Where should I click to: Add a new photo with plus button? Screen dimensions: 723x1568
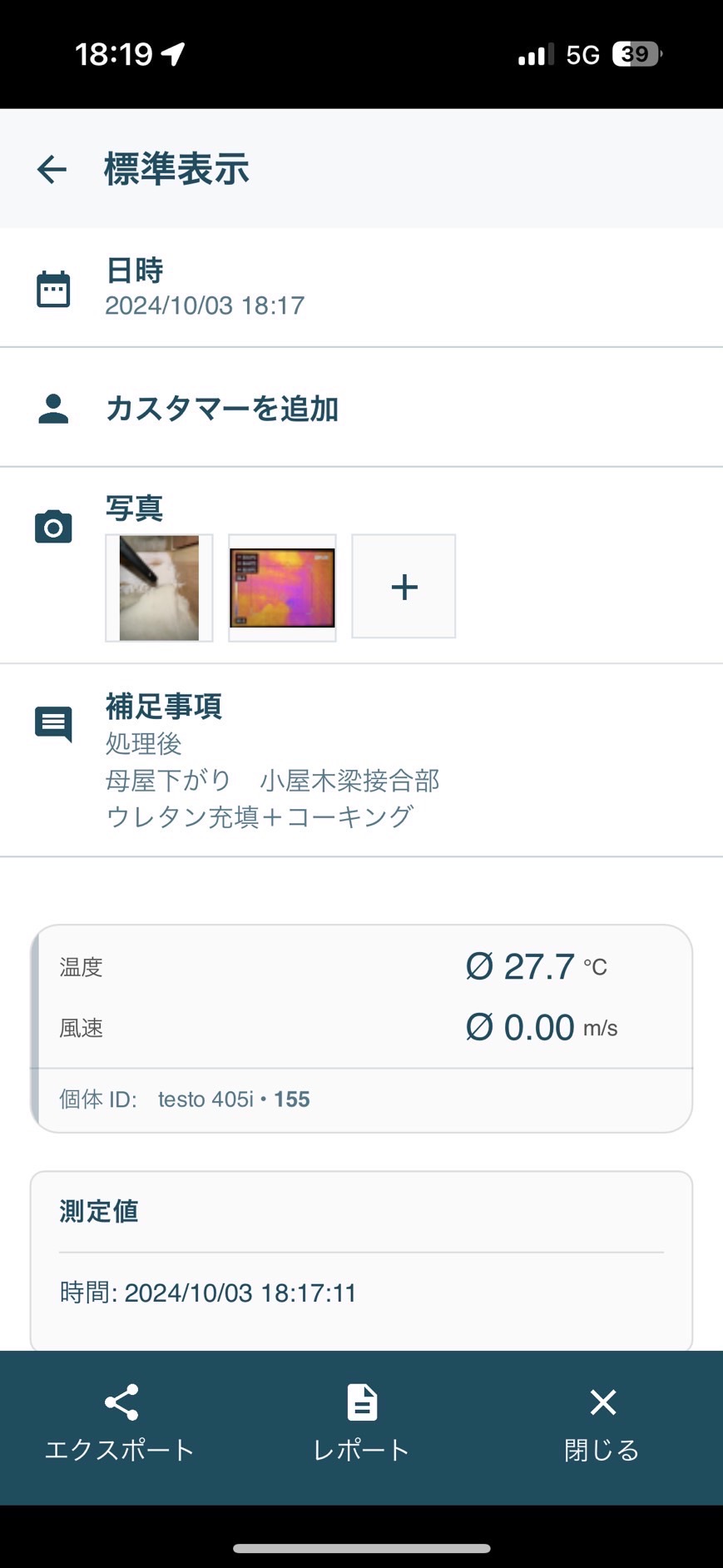(404, 587)
